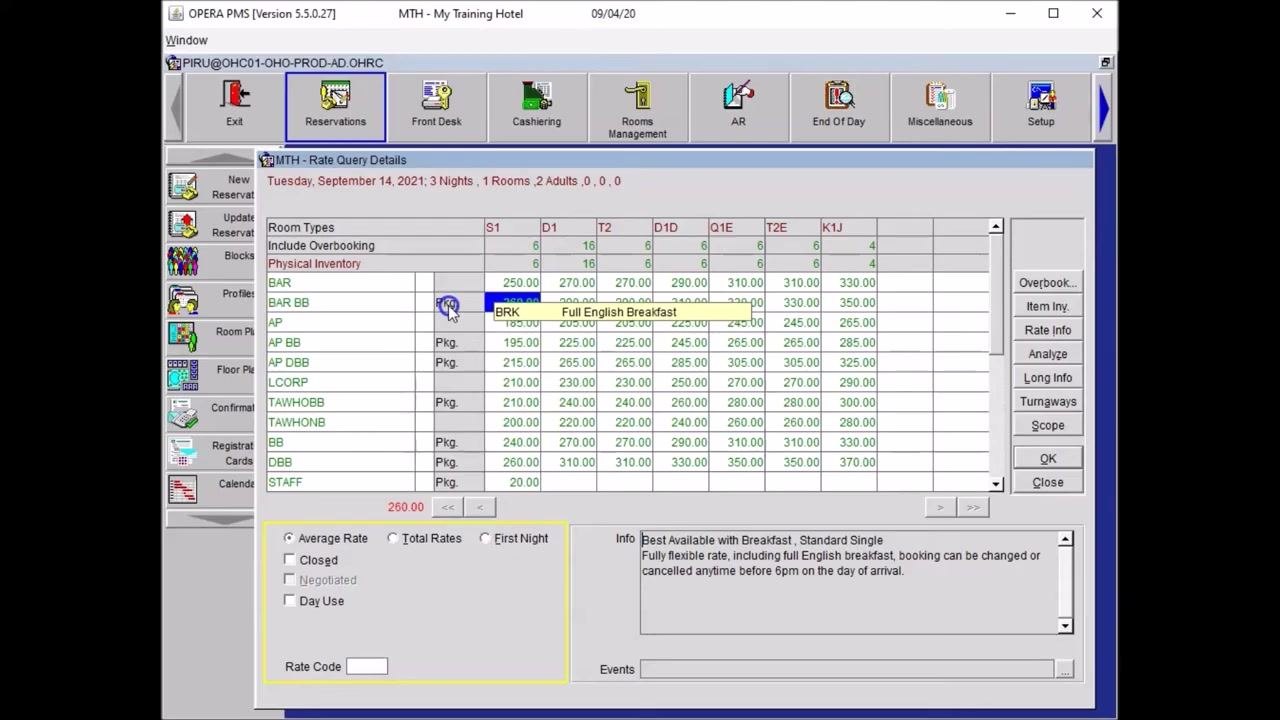Click the Events ellipsis button
This screenshot has height=720, width=1280.
(x=1064, y=669)
